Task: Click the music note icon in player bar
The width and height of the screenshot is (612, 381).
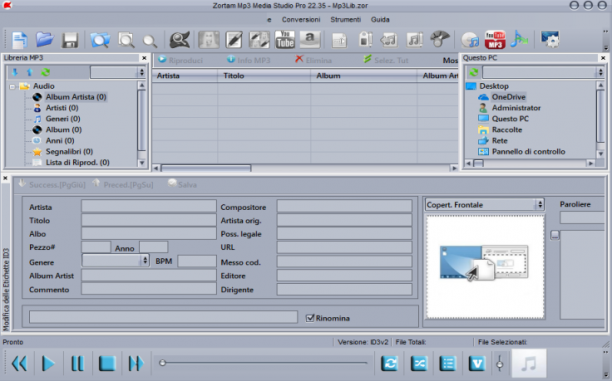Action: (x=529, y=363)
